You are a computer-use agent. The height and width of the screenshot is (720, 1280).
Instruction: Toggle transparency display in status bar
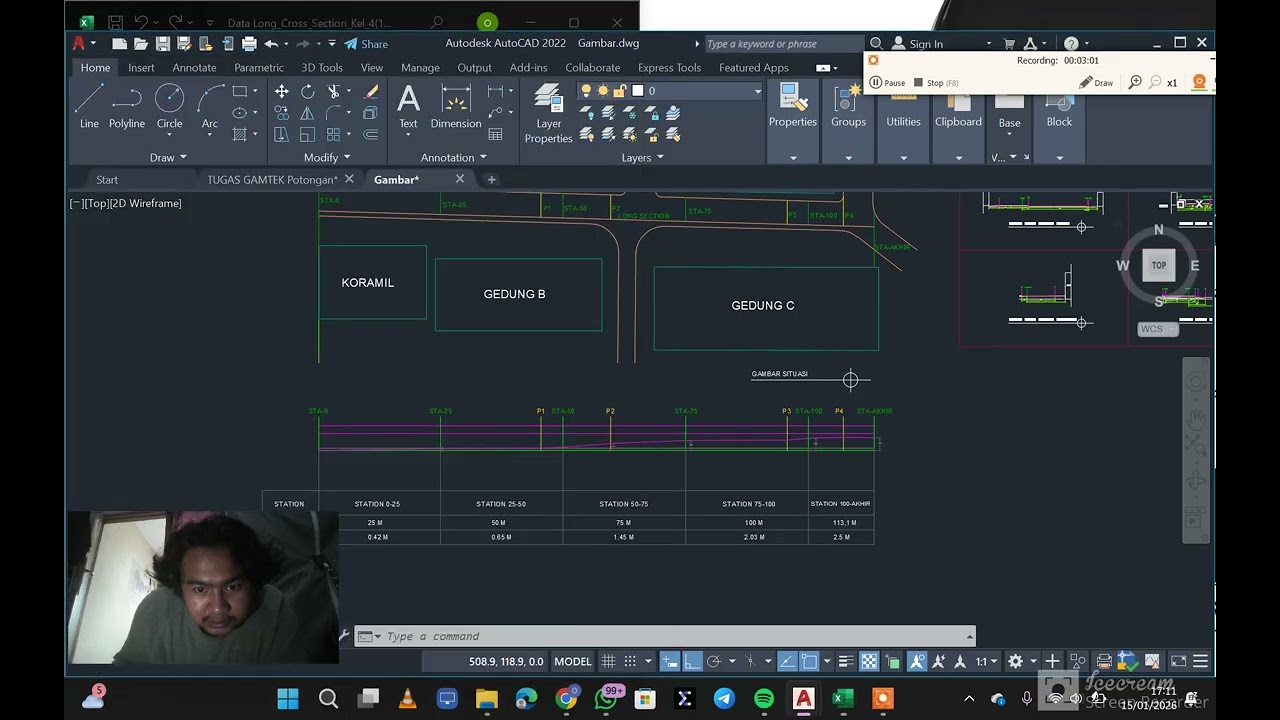click(869, 661)
